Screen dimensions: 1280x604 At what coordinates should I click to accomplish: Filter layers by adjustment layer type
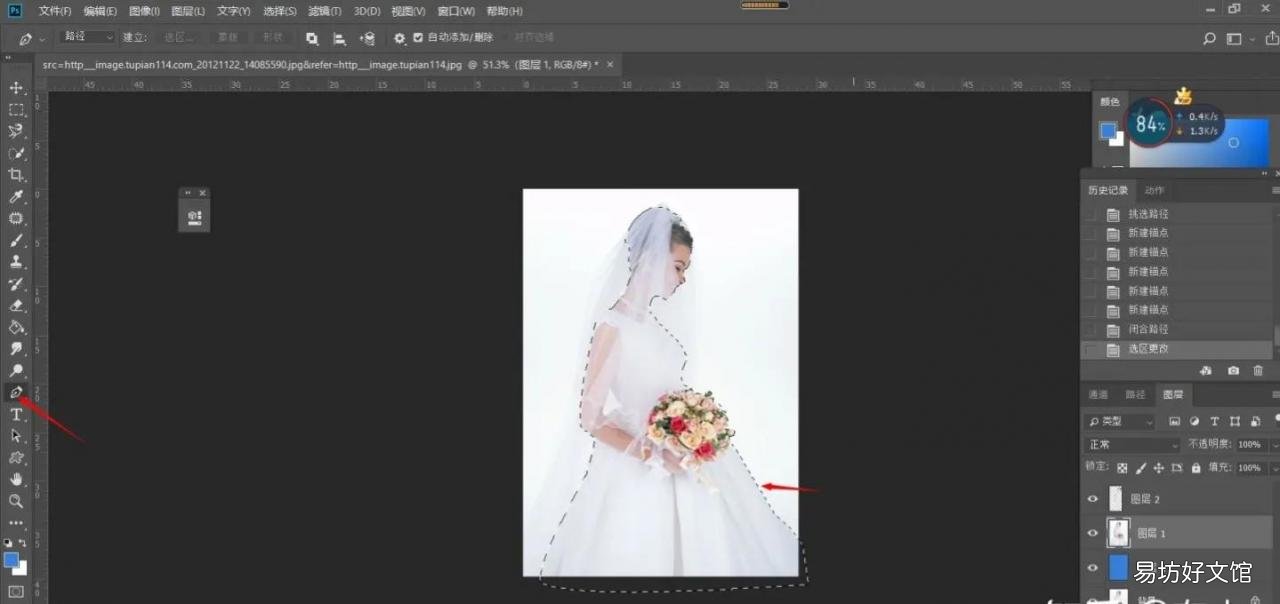(1195, 421)
